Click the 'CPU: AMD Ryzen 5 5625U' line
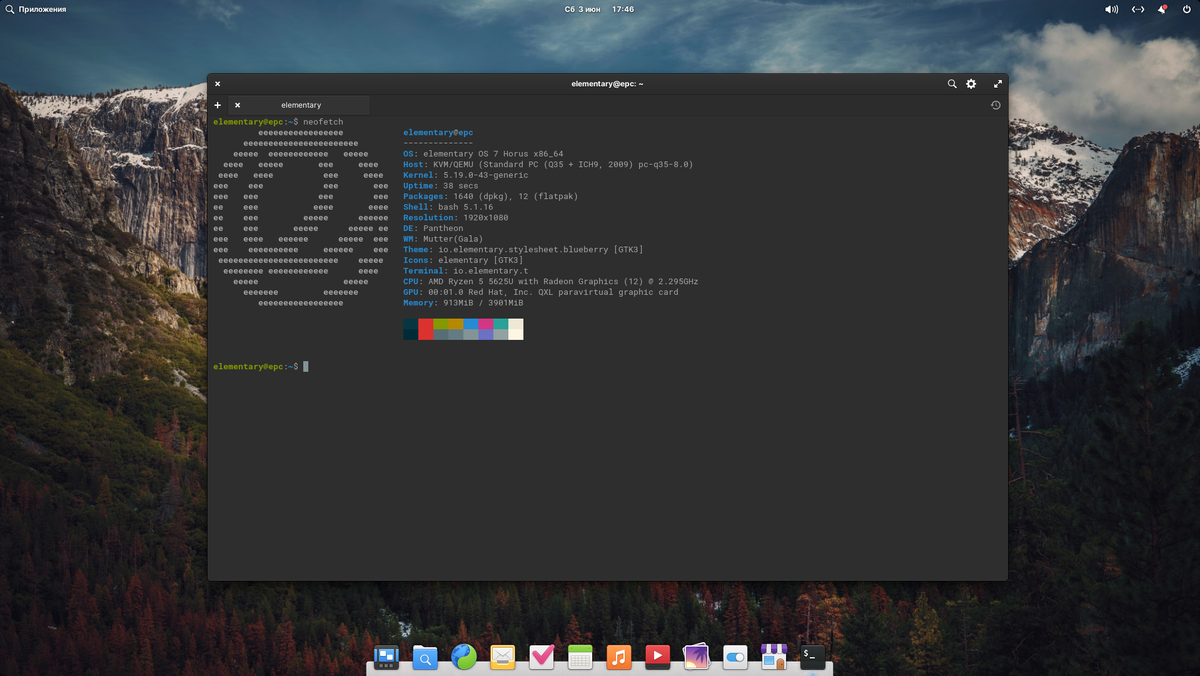Image resolution: width=1200 pixels, height=676 pixels. 551,282
